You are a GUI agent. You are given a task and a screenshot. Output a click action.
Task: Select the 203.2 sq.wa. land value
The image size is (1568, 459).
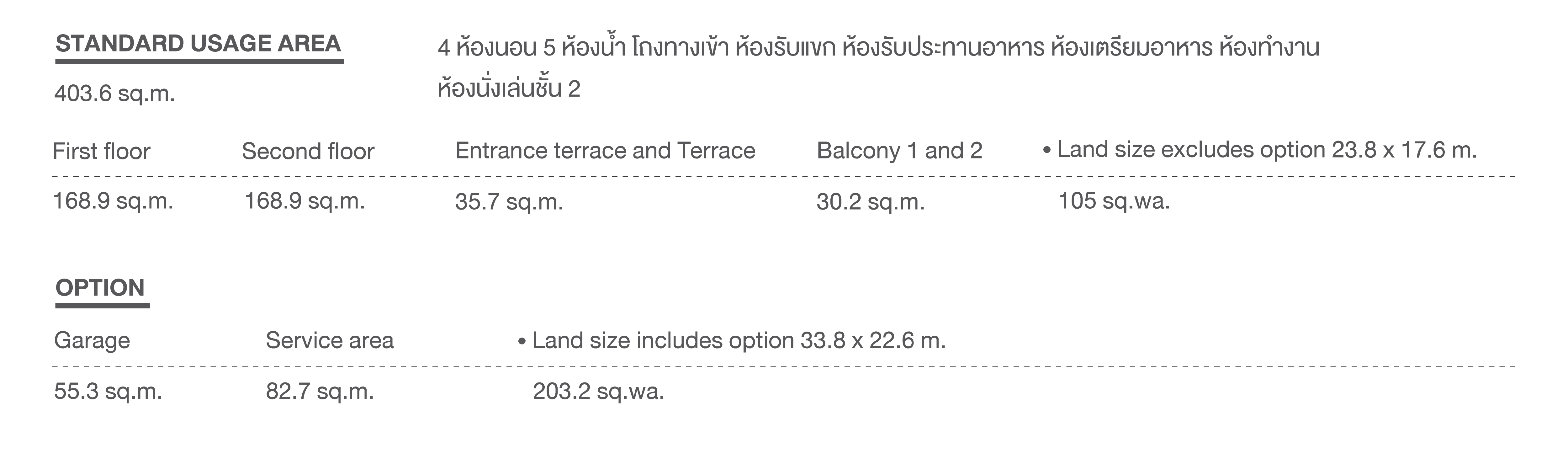[598, 392]
